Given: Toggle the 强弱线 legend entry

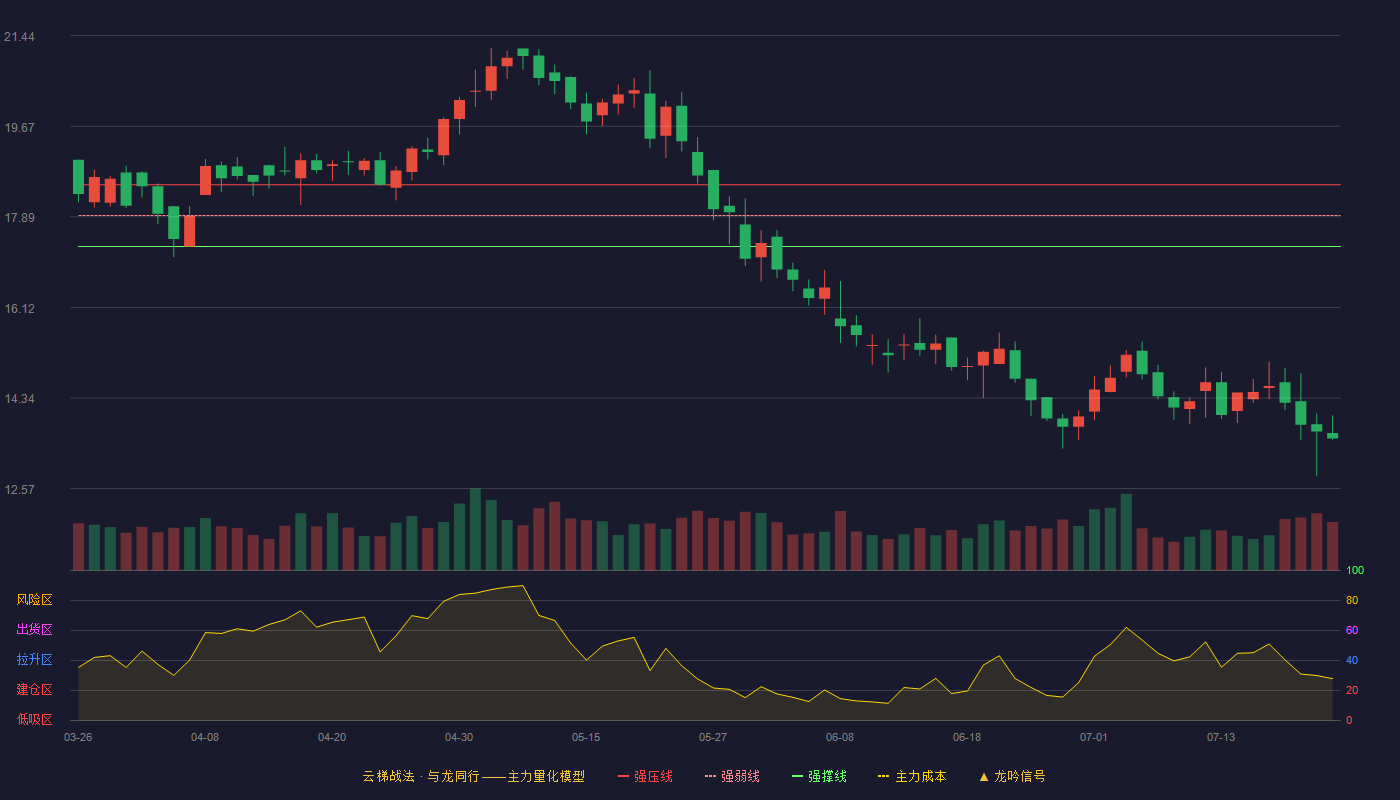Looking at the screenshot, I should (732, 776).
